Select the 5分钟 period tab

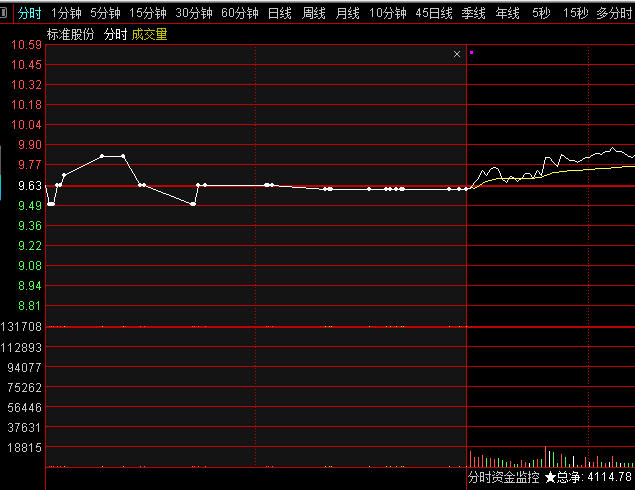coord(105,13)
